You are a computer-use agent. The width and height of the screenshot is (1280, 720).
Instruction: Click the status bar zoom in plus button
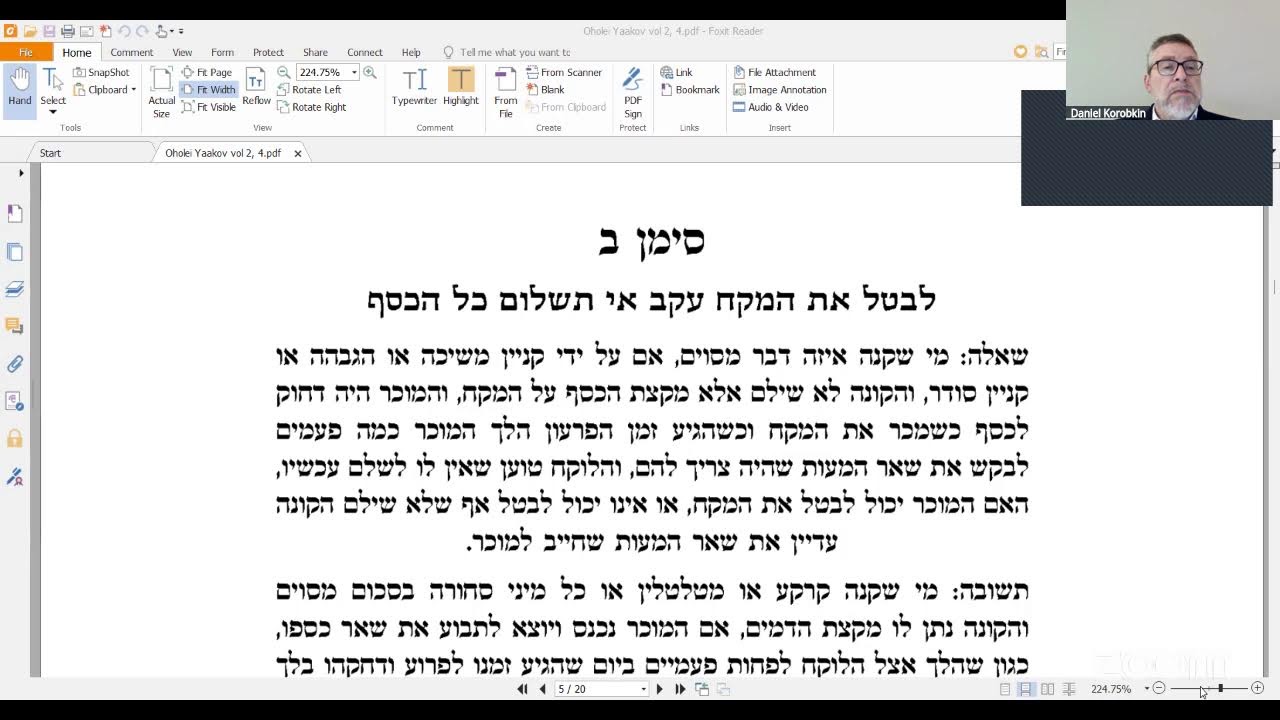(1257, 688)
